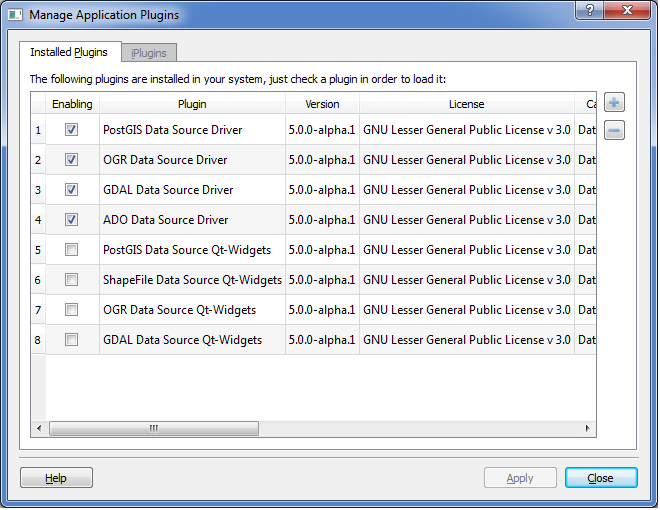Screen dimensions: 660x510
Task: Click the Help button
Action: click(56, 479)
